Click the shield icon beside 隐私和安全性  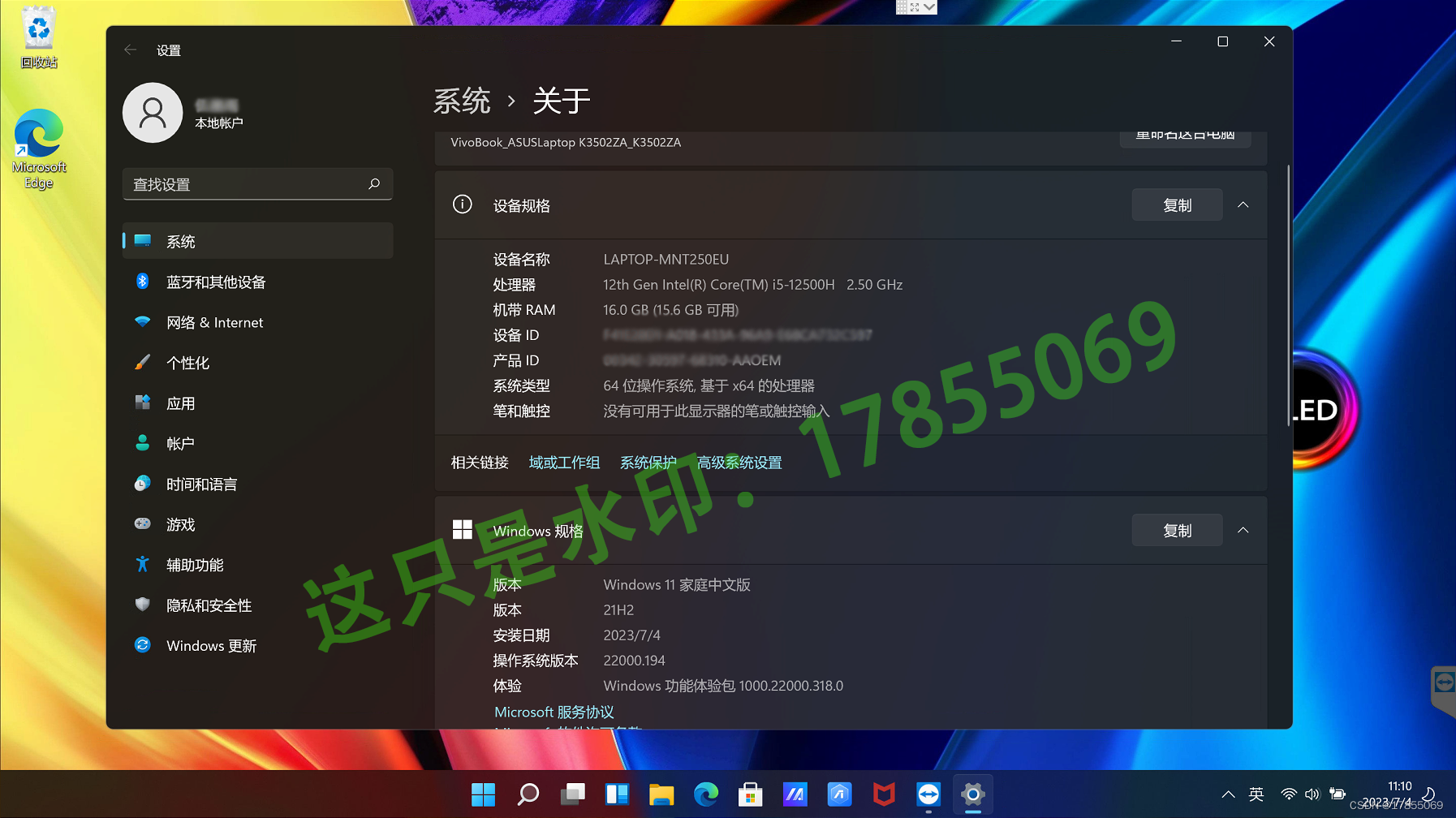pyautogui.click(x=142, y=605)
